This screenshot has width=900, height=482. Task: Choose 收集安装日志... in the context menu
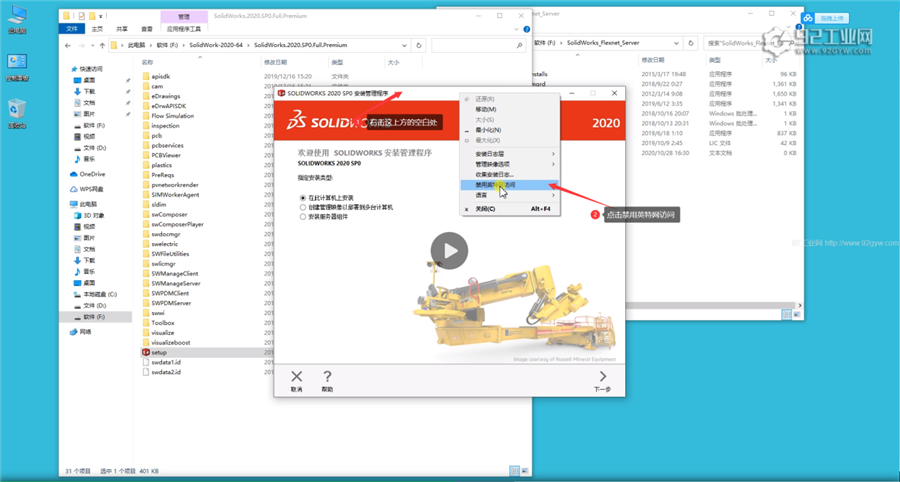pyautogui.click(x=510, y=174)
